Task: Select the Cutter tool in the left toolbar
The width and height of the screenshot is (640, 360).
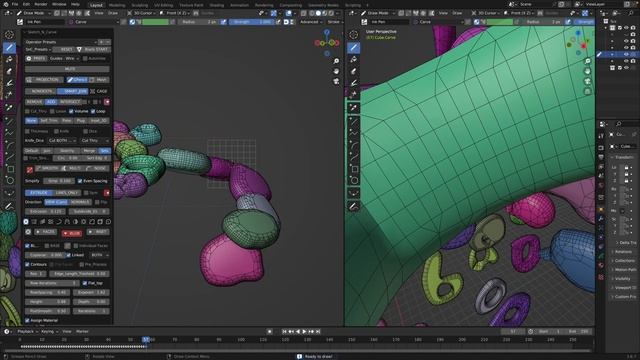Action: (x=9, y=95)
